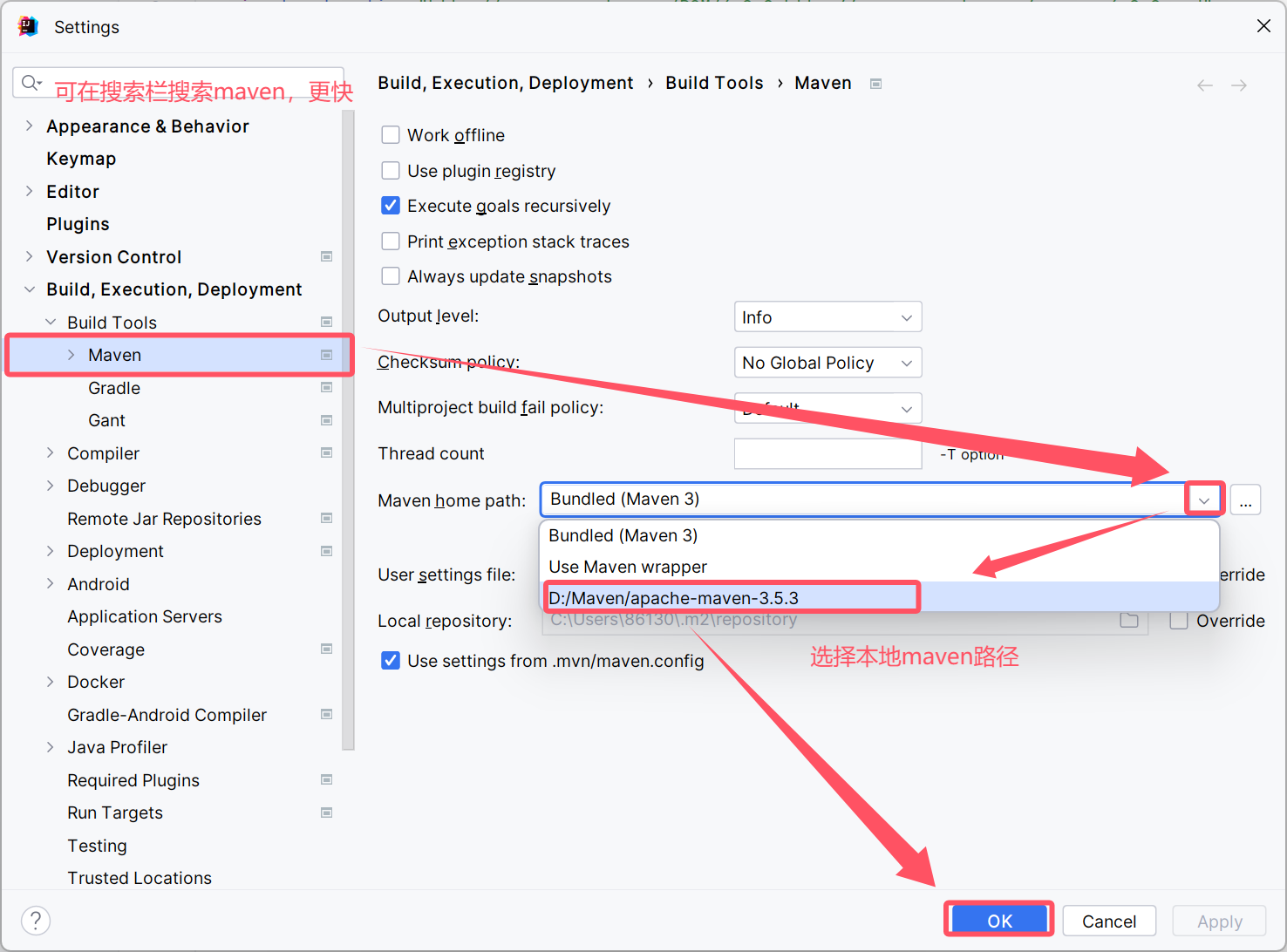Expand the Editor section
This screenshot has width=1287, height=952.
30,191
